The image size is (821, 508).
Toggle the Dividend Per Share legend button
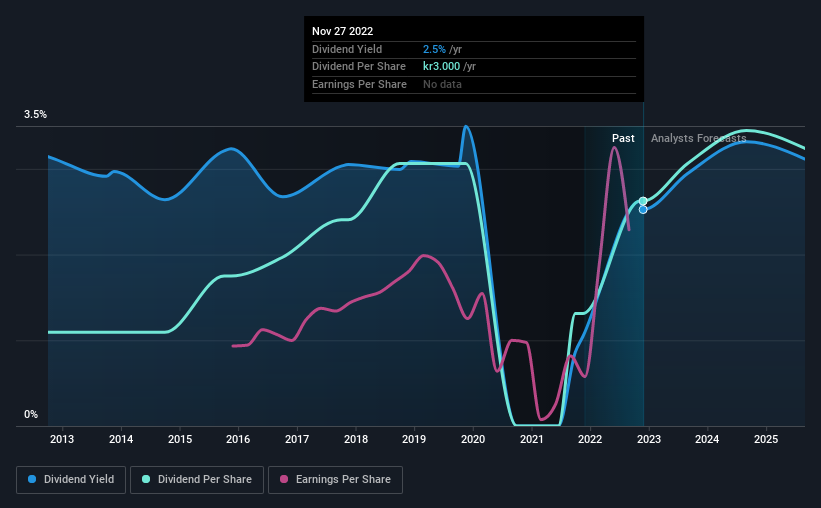point(197,480)
